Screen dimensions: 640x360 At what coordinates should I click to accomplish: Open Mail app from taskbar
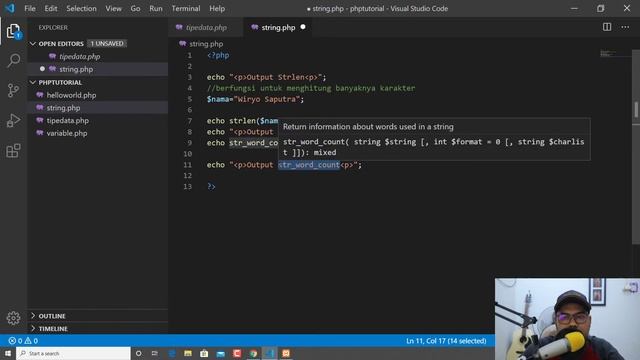click(220, 353)
